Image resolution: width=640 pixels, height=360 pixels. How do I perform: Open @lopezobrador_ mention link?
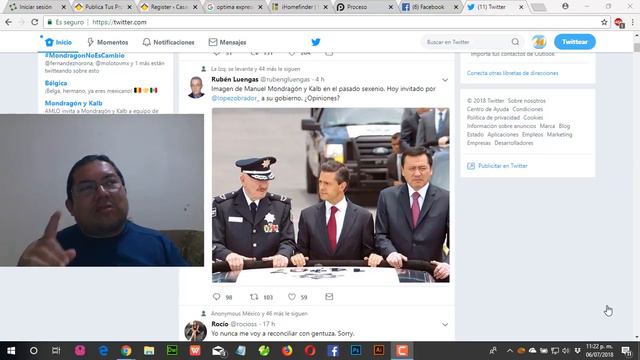pos(235,98)
